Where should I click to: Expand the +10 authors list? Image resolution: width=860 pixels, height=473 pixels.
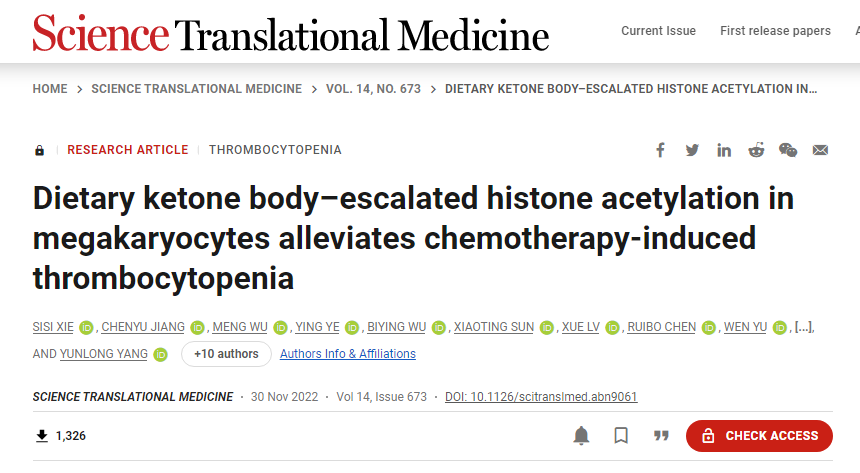tap(226, 354)
